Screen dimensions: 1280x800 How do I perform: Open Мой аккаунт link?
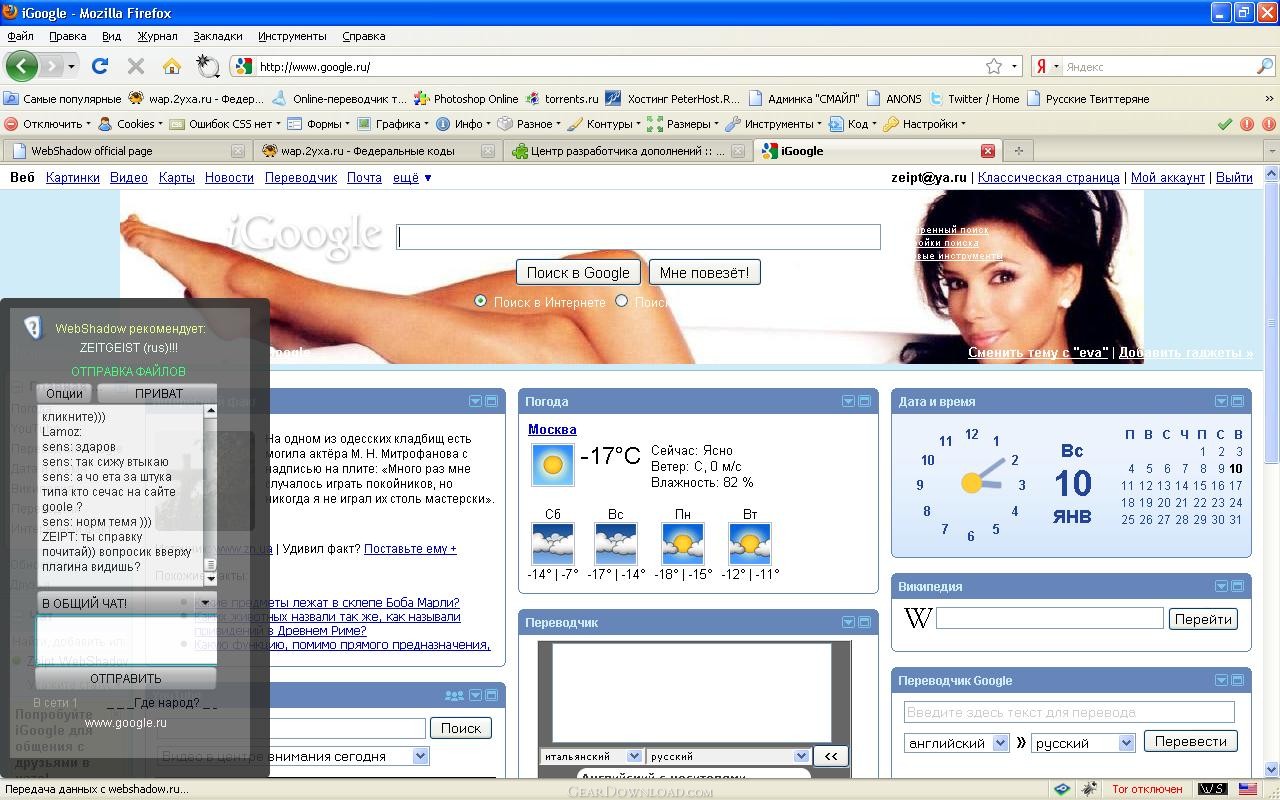(1168, 177)
